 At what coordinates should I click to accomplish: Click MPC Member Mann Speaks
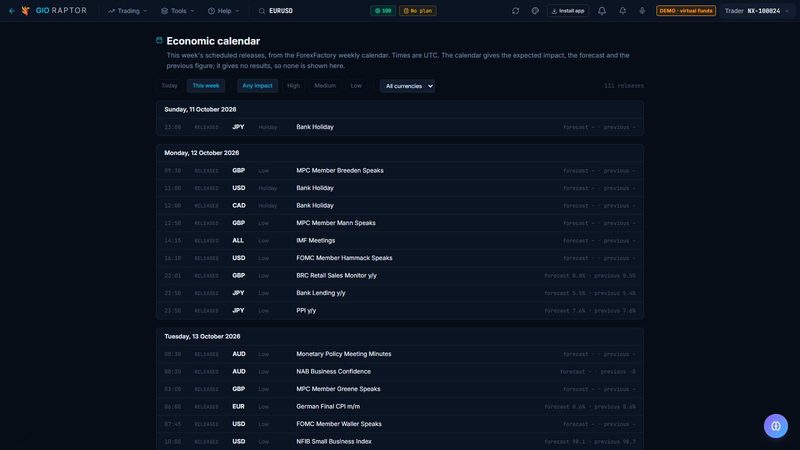[x=400, y=223]
